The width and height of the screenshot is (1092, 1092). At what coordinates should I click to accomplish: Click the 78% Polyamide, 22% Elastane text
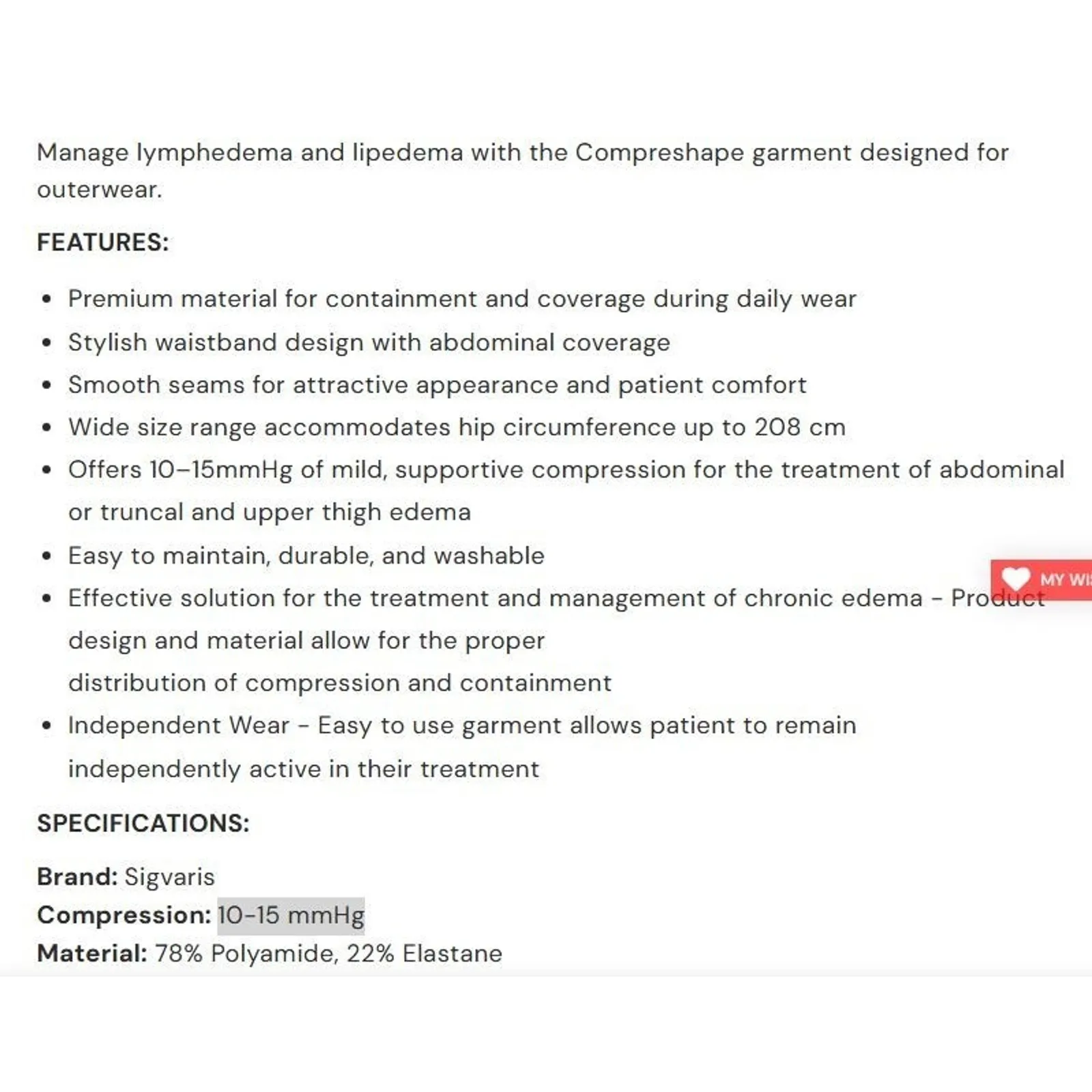pos(328,953)
